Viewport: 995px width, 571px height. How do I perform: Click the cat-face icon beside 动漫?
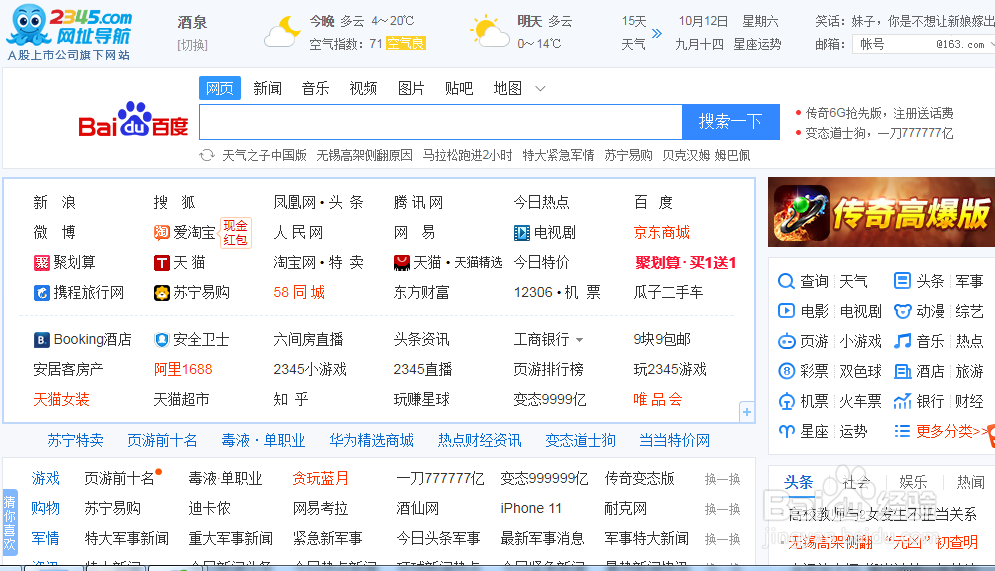(x=902, y=311)
